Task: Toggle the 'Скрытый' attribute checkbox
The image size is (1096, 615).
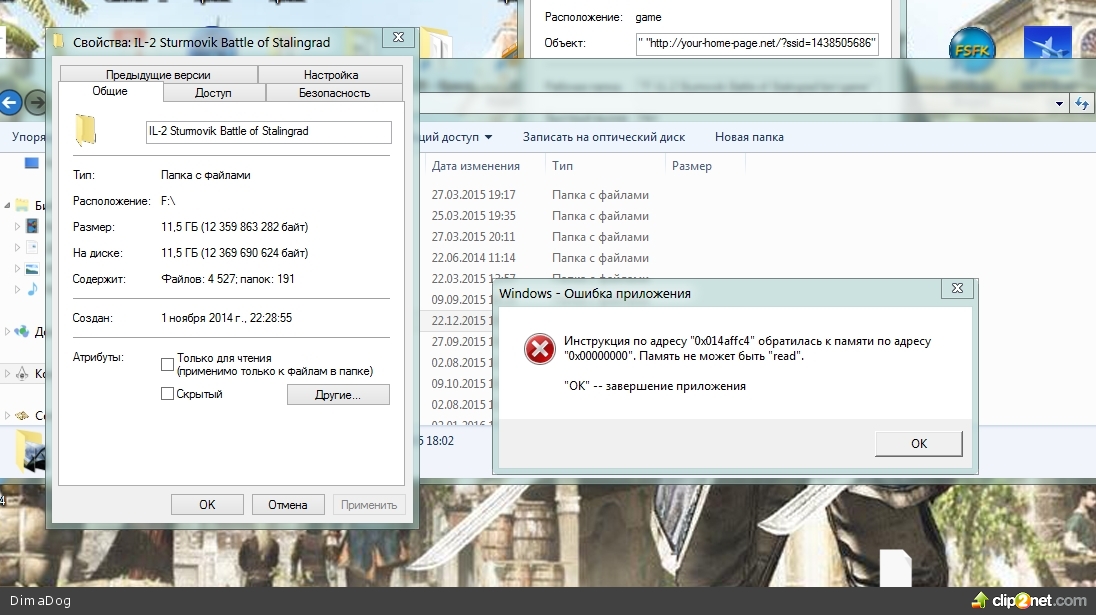Action: pos(168,394)
